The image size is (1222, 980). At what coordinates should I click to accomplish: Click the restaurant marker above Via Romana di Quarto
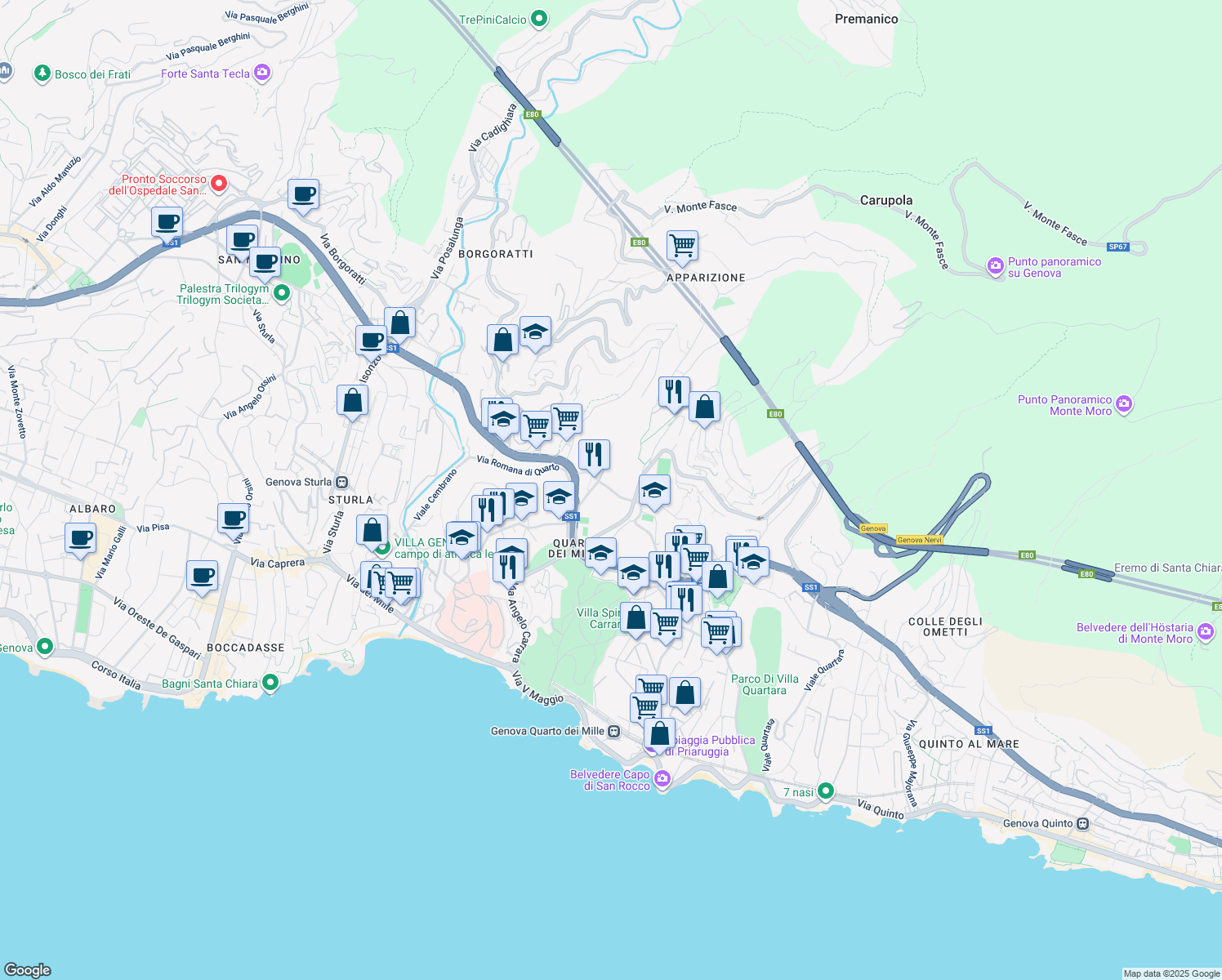(x=594, y=455)
